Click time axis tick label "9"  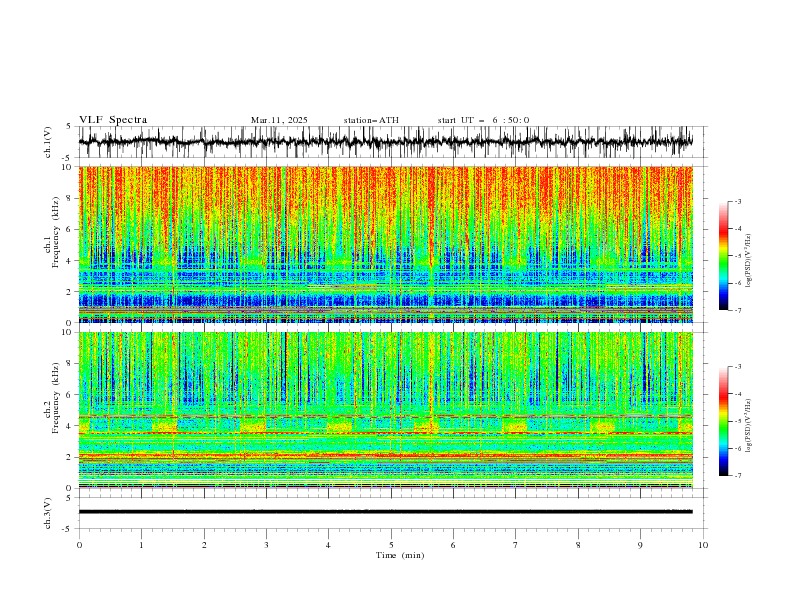(x=640, y=545)
